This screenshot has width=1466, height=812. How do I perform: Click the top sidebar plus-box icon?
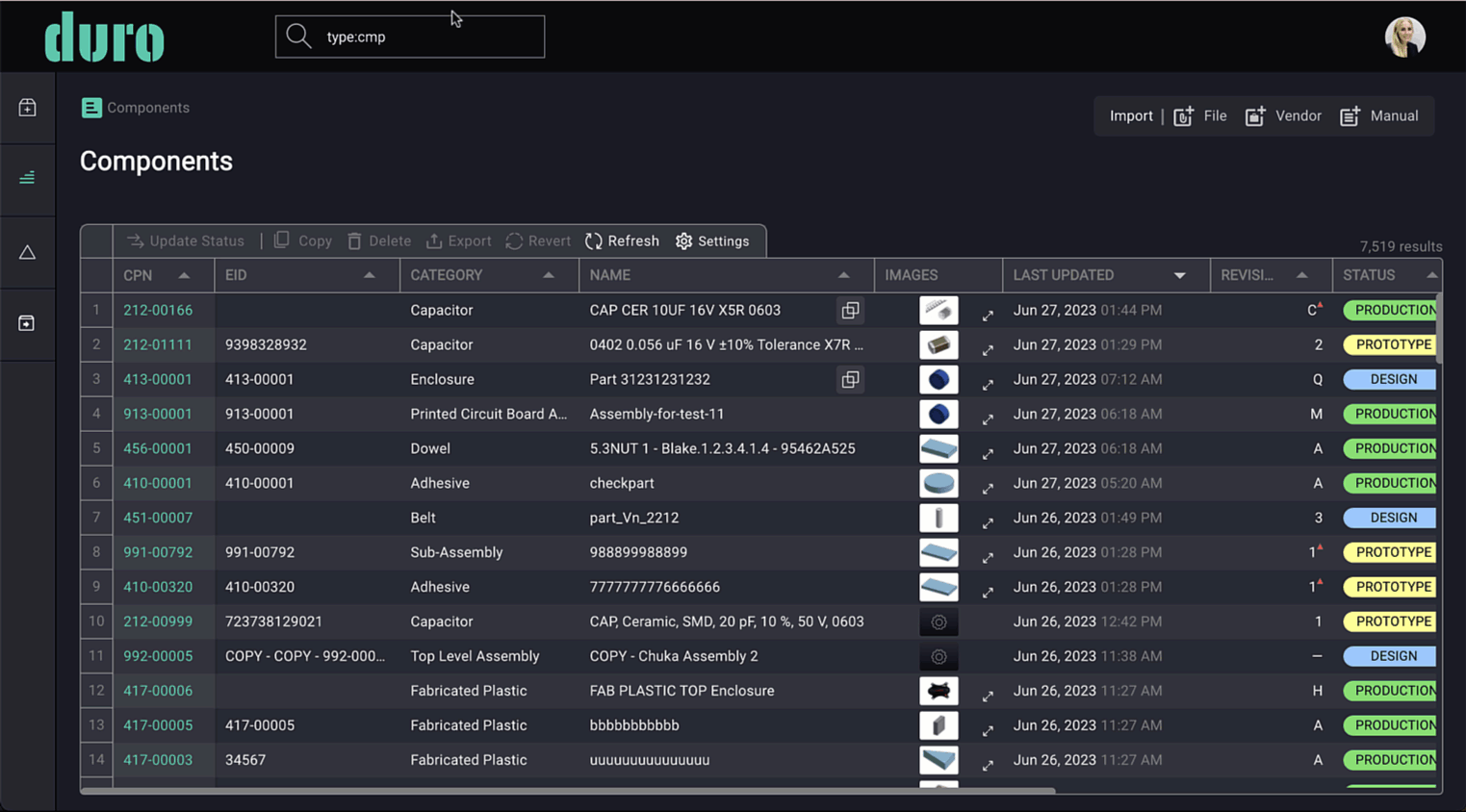[27, 108]
